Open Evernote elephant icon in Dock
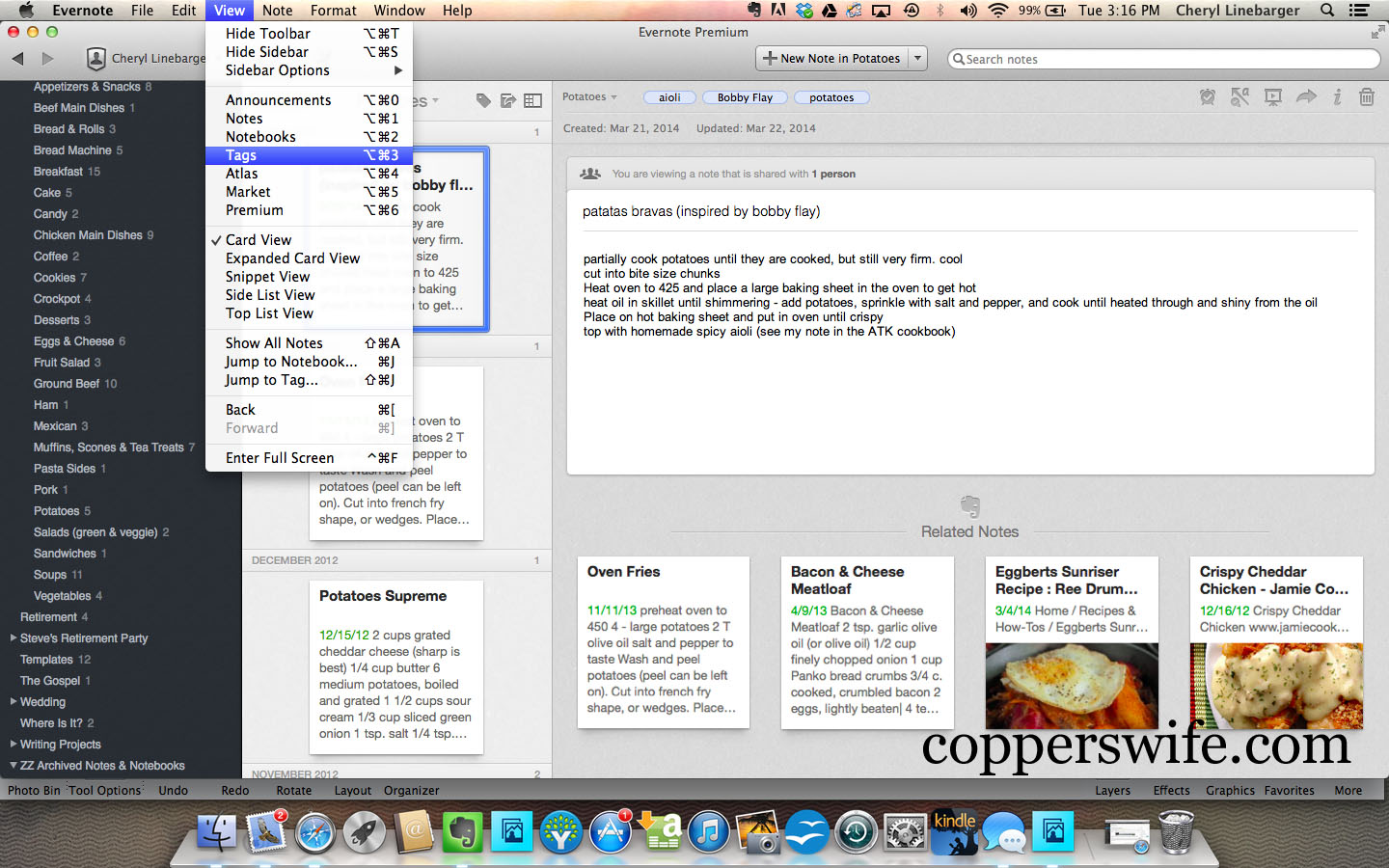This screenshot has height=868, width=1389. 463,831
